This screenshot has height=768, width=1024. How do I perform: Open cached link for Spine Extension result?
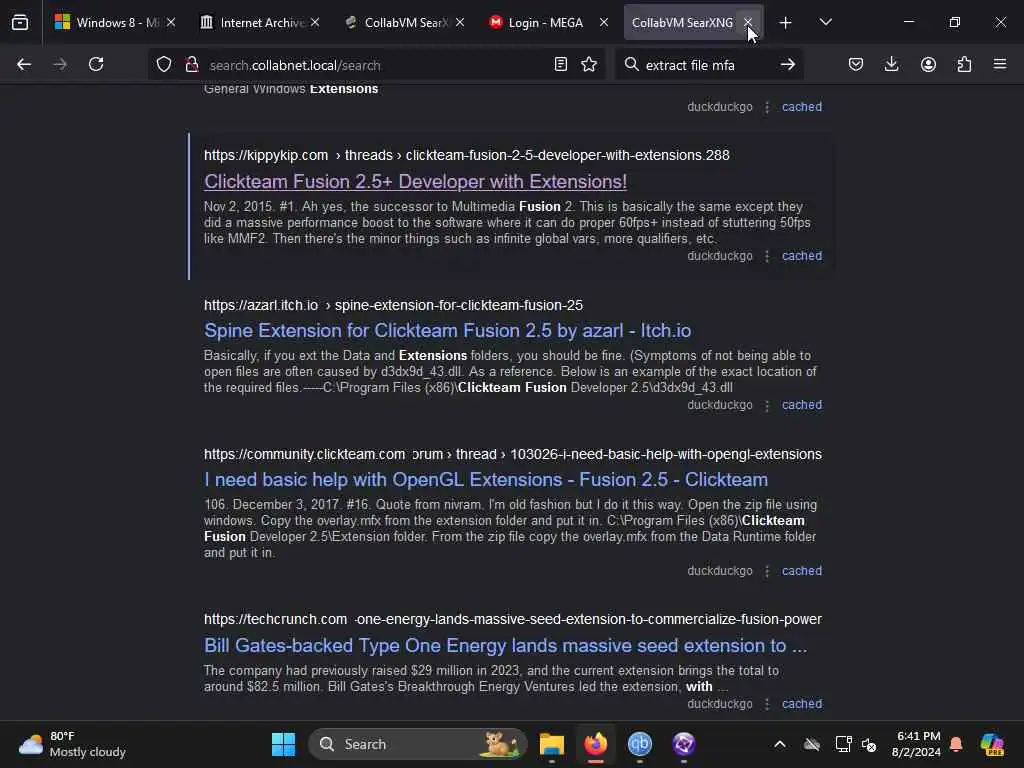click(x=802, y=405)
